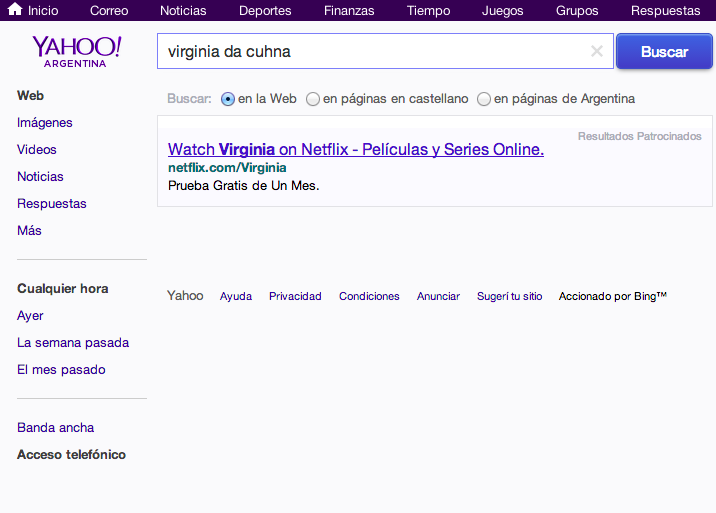The height and width of the screenshot is (513, 716).
Task: Filter results to La semana pasada
Action: (x=73, y=343)
